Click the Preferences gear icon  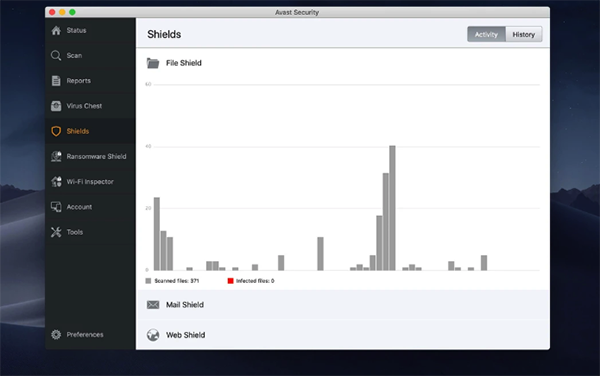click(x=56, y=335)
